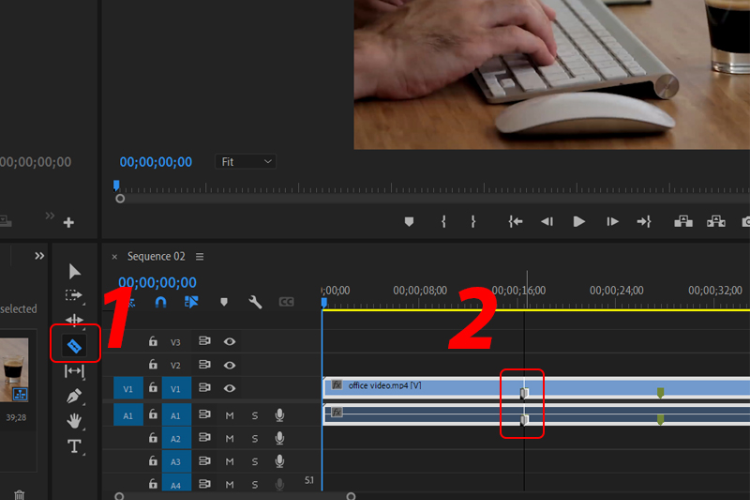Target the V2 track header
This screenshot has width=750, height=500.
(x=176, y=365)
